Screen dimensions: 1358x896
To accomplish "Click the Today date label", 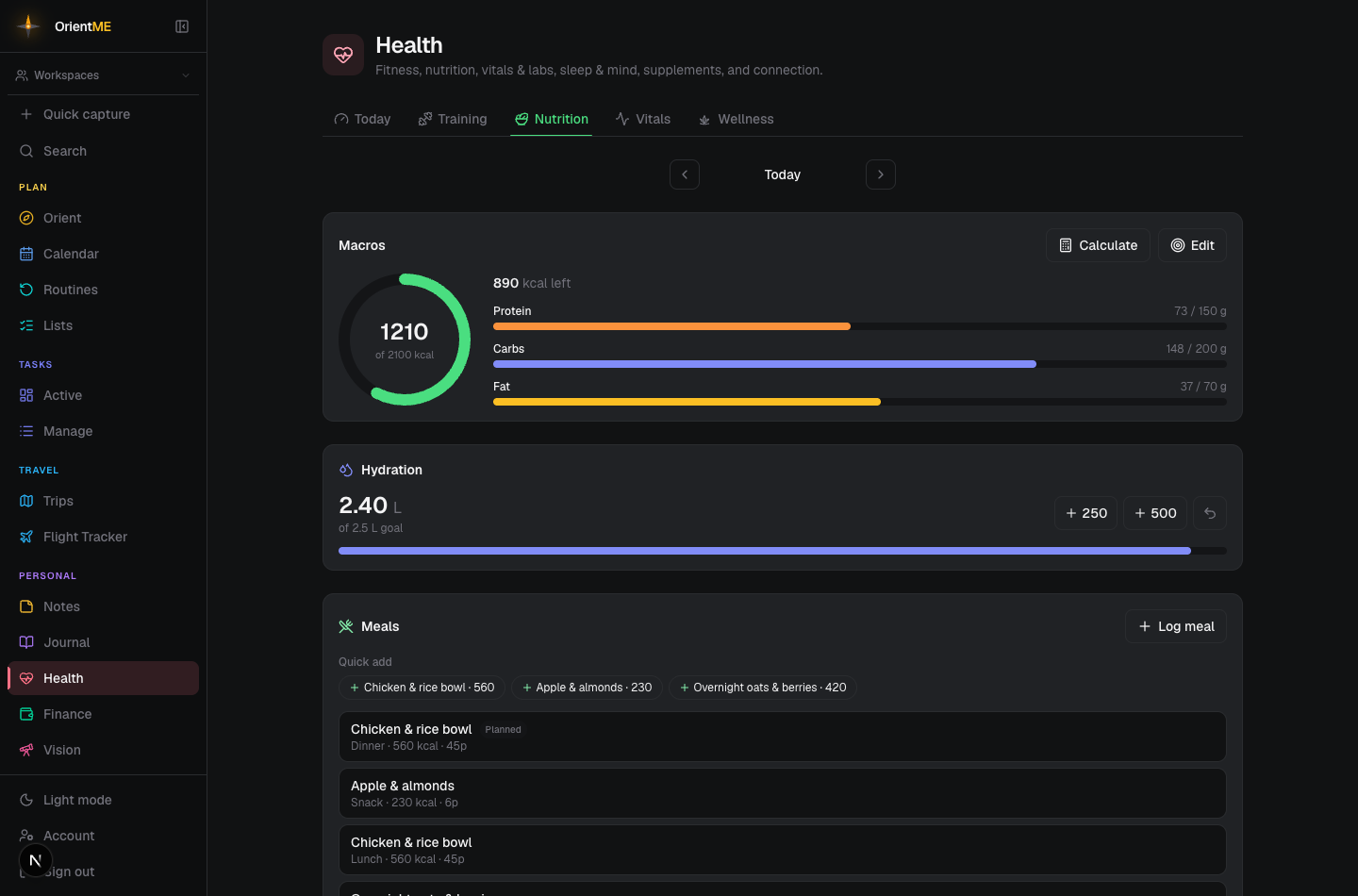I will coord(783,174).
